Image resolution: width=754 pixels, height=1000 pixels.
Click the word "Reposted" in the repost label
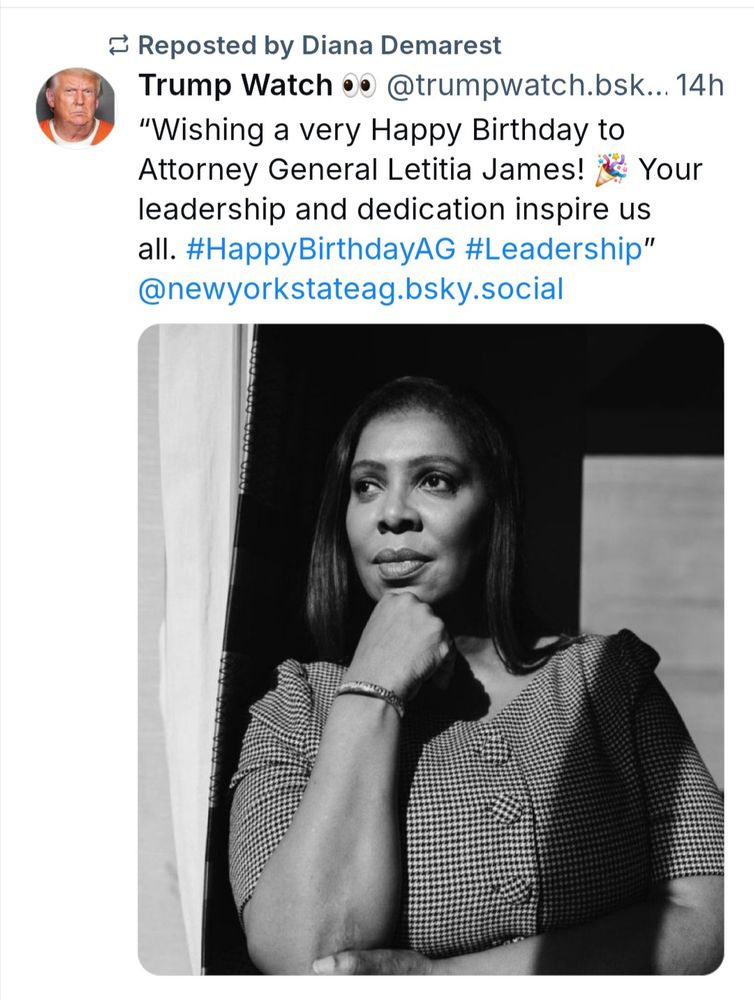point(193,45)
